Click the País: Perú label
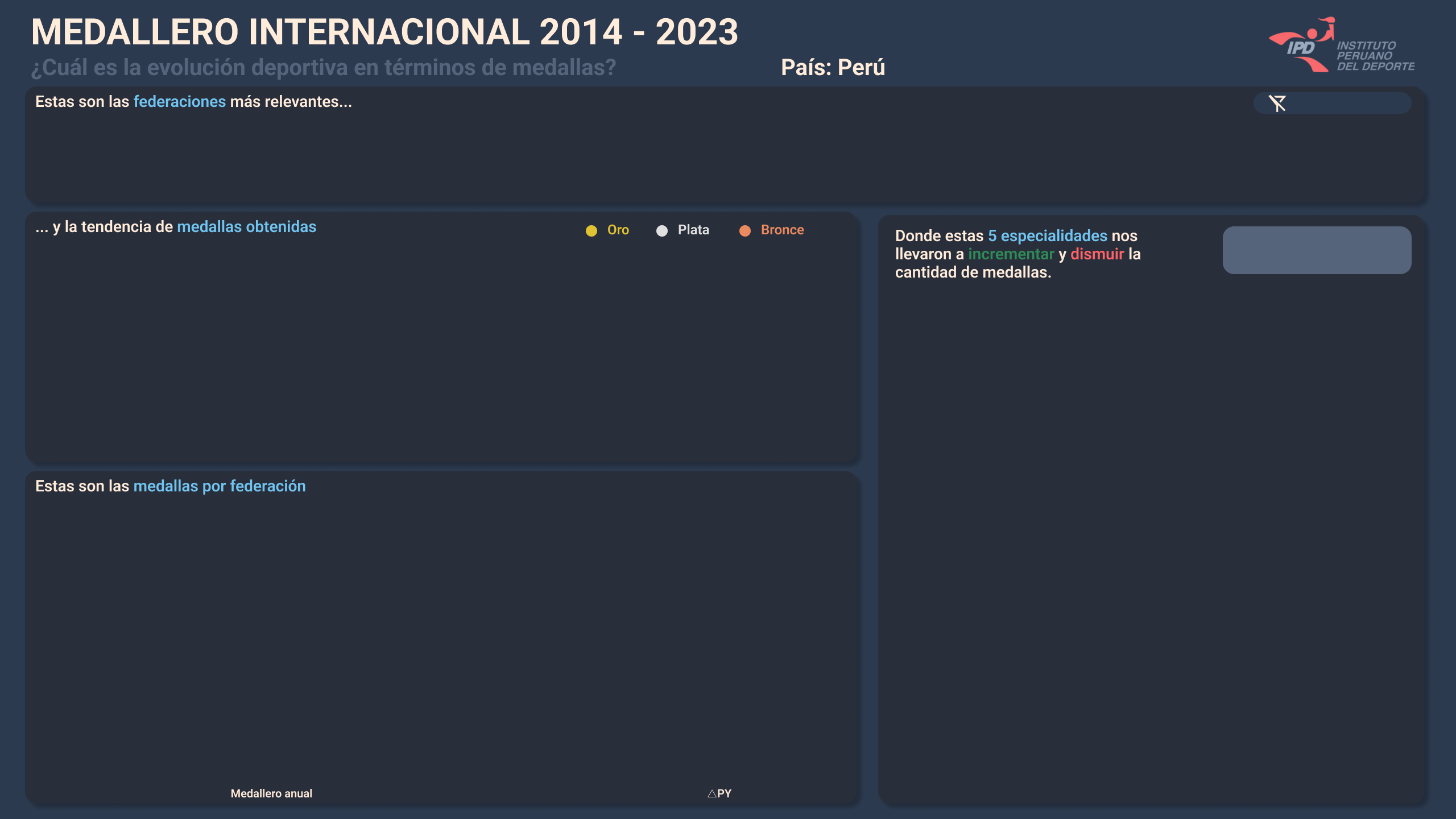 tap(833, 68)
